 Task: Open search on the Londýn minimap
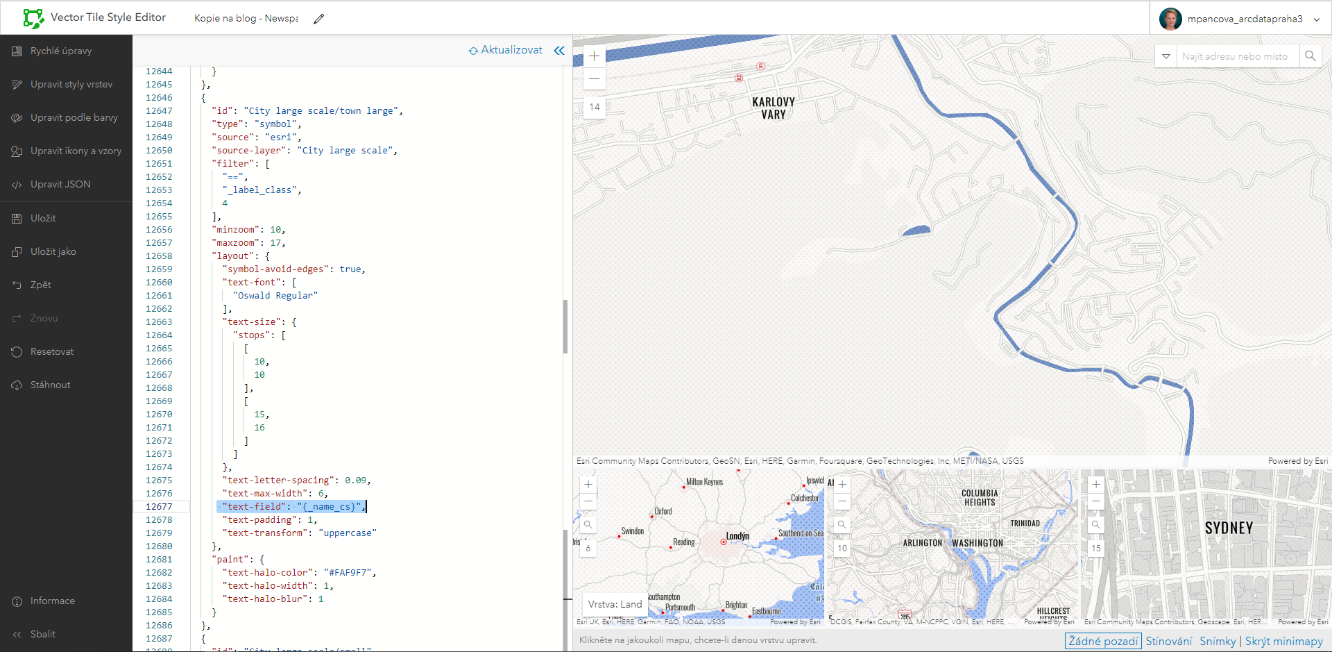(x=588, y=525)
